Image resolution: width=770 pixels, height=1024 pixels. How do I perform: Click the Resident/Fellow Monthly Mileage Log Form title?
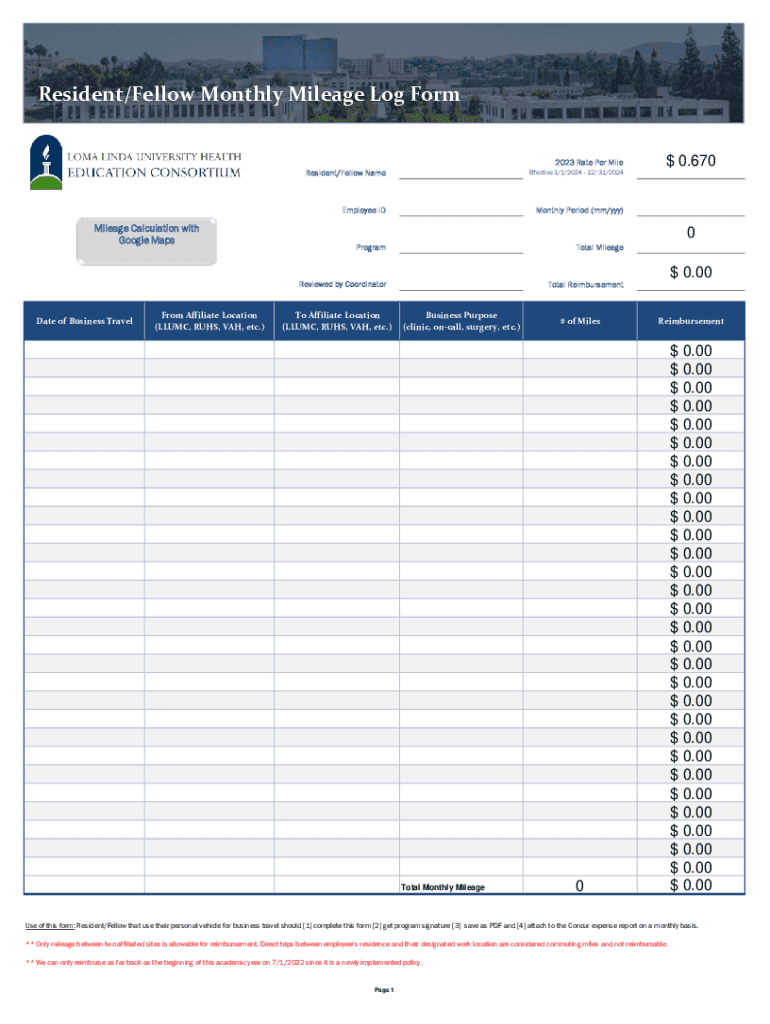(248, 95)
